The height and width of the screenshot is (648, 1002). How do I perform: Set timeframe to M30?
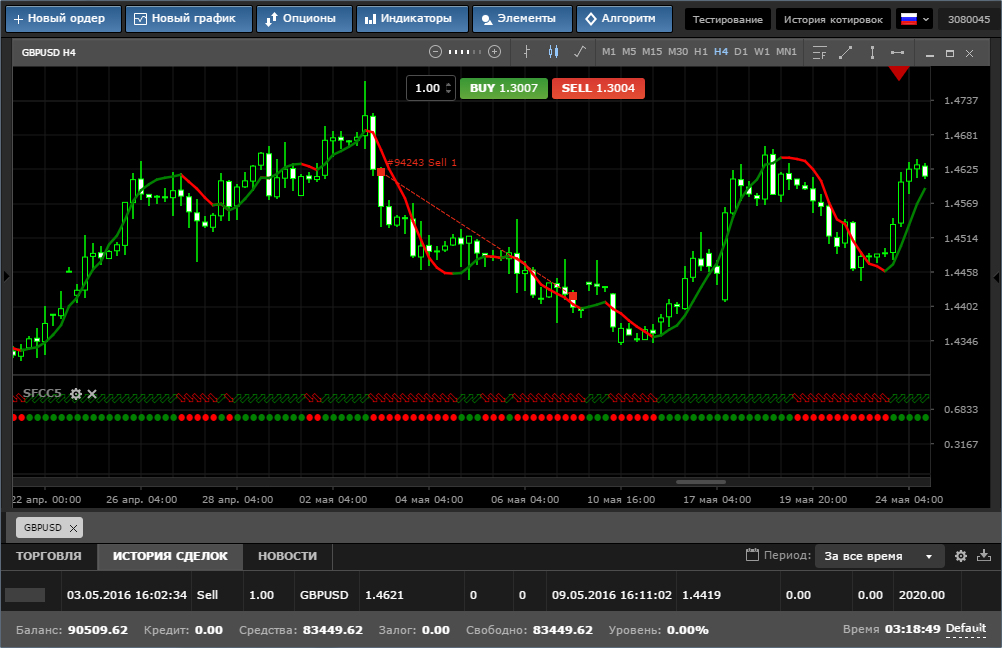(x=678, y=52)
